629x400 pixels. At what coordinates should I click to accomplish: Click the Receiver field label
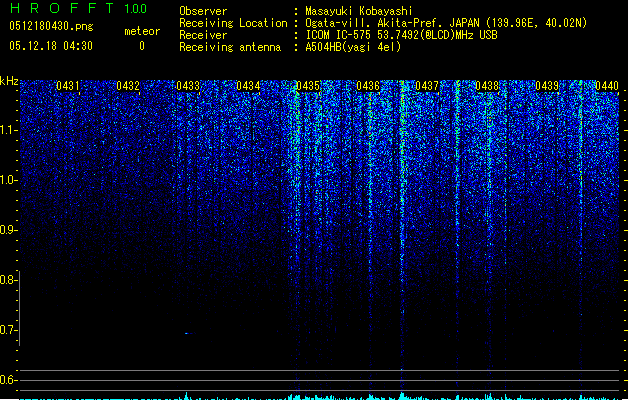coord(203,35)
